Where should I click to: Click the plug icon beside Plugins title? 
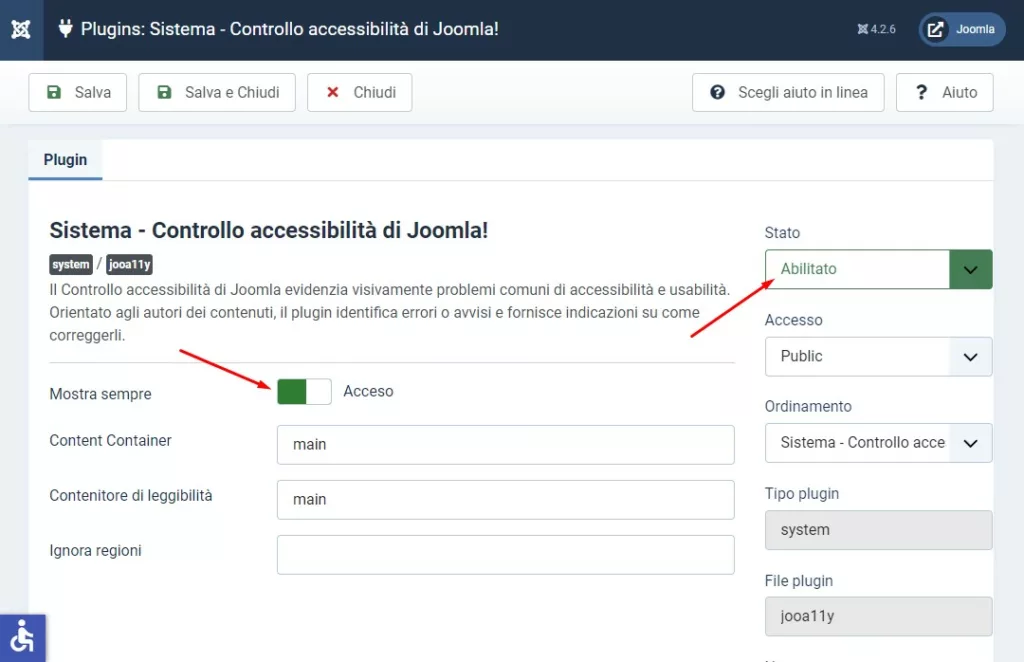pyautogui.click(x=65, y=28)
